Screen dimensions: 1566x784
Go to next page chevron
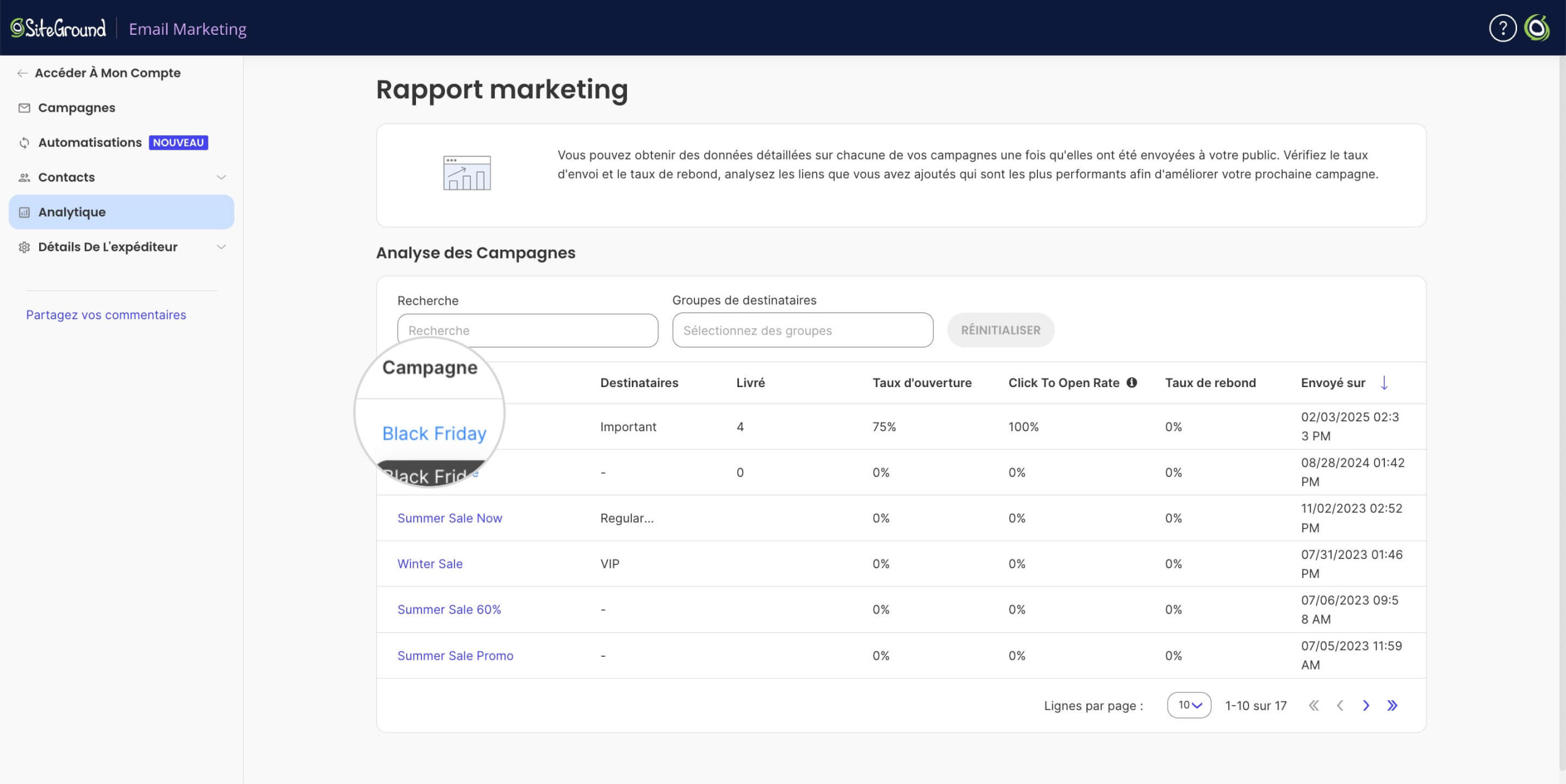pos(1366,706)
